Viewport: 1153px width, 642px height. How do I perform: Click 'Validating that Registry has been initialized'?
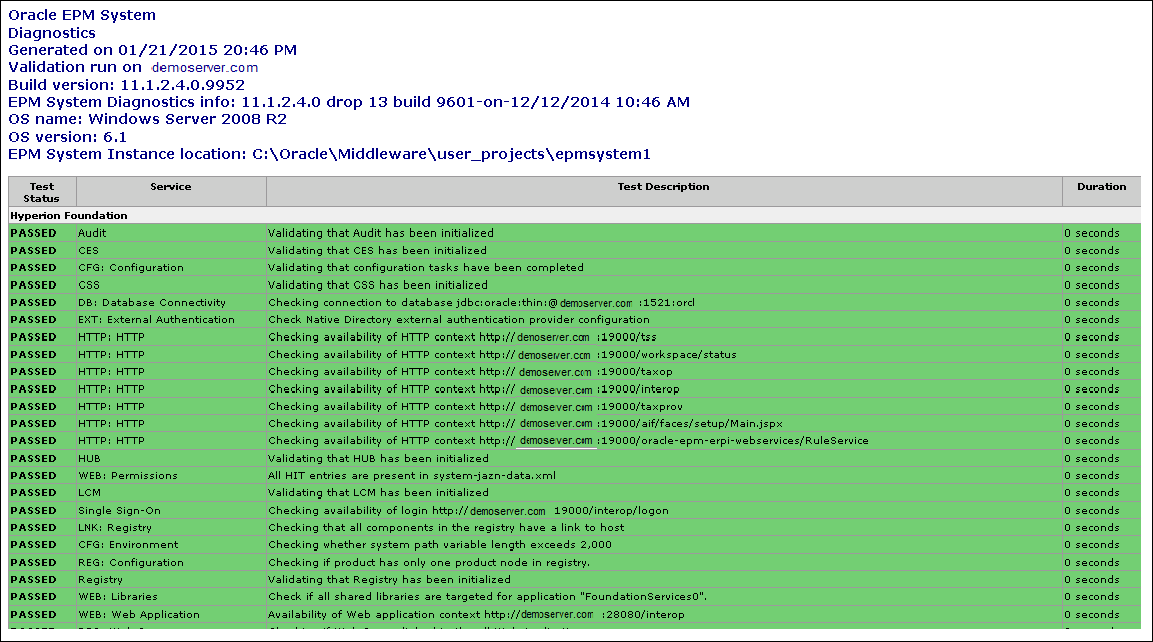click(x=389, y=579)
